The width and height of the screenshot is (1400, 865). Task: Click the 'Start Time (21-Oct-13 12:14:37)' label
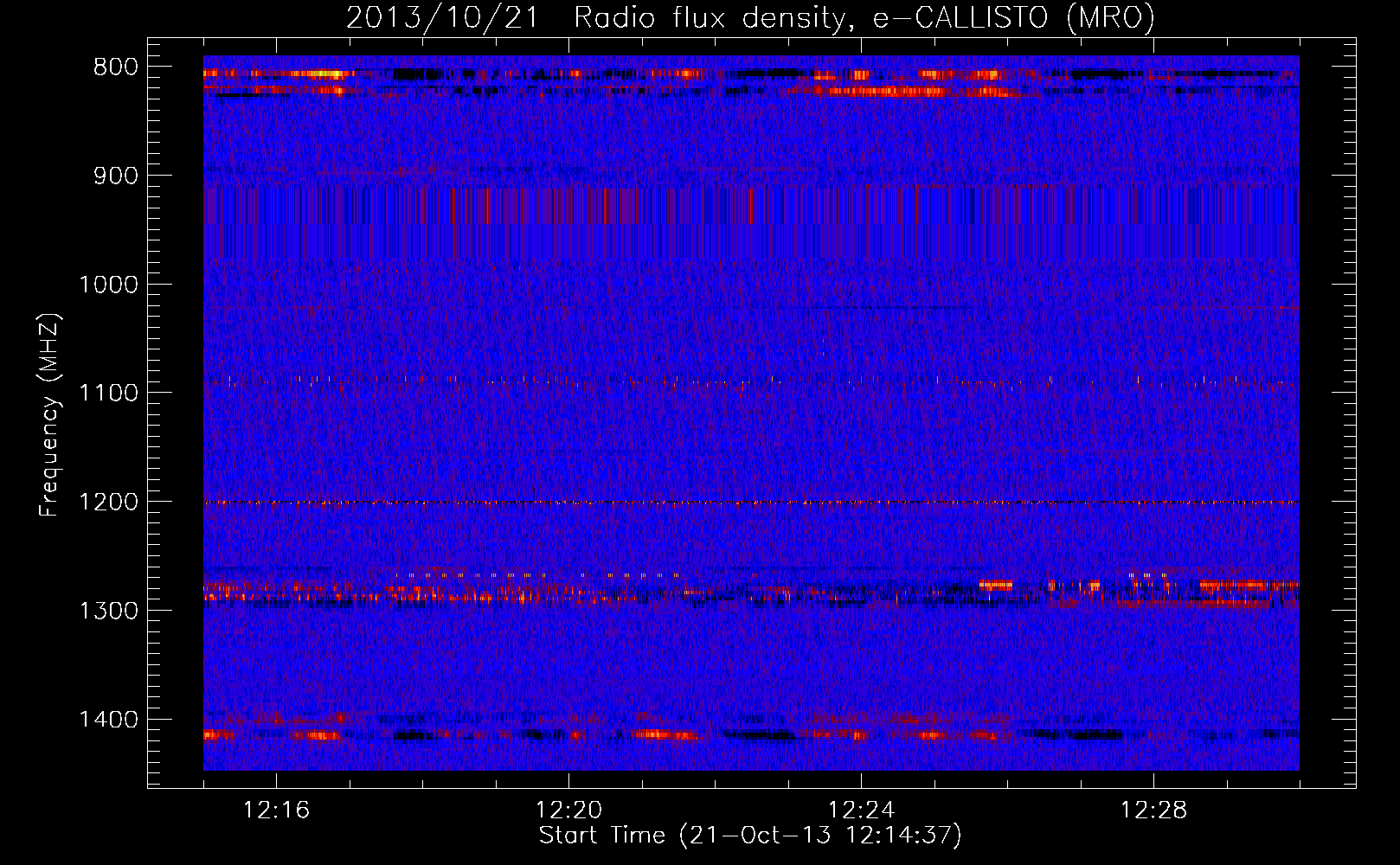[750, 836]
